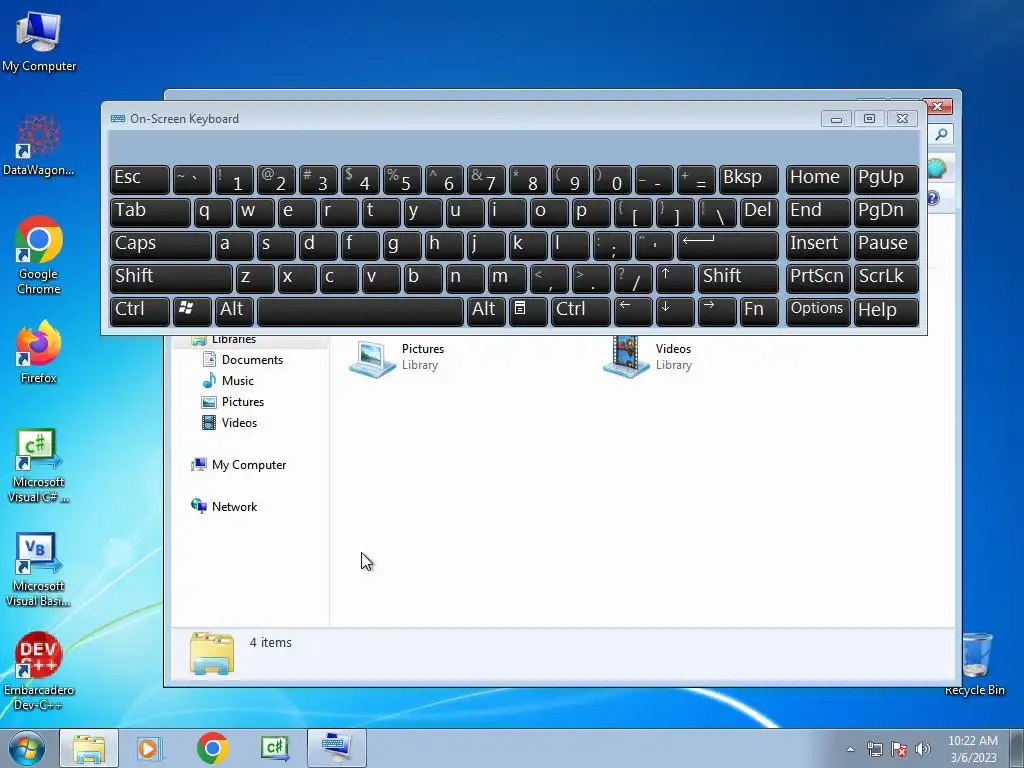Open Windows Media Player in taskbar
Viewport: 1024px width, 768px height.
pos(149,748)
